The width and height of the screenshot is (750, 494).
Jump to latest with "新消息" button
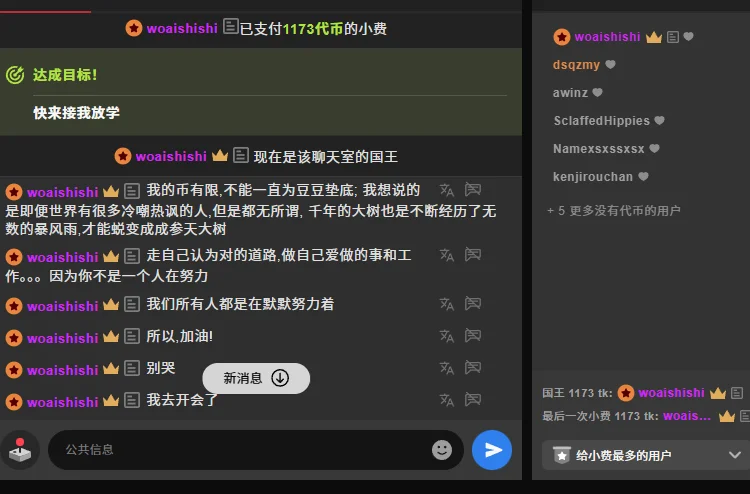[x=256, y=378]
